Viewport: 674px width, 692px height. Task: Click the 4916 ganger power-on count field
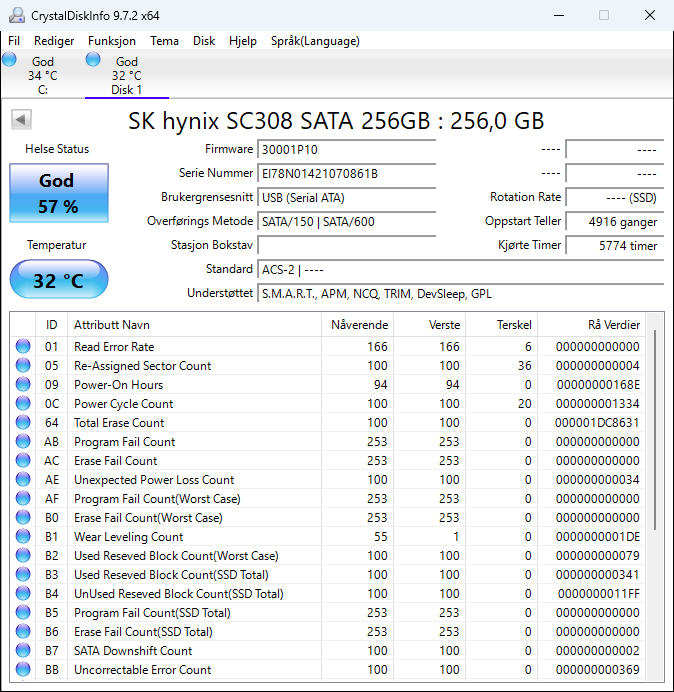click(x=614, y=221)
